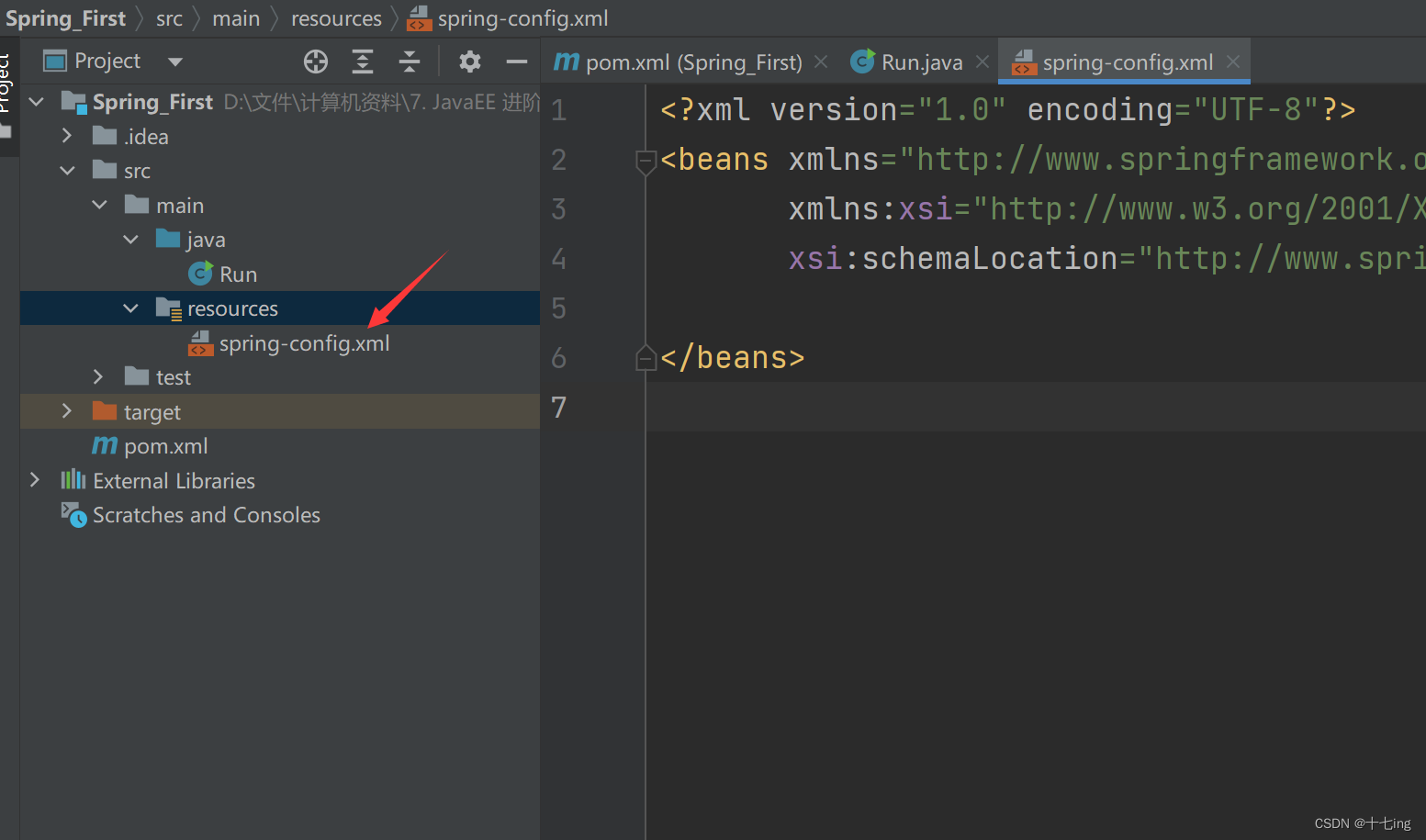Image resolution: width=1426 pixels, height=840 pixels.
Task: Click the main folder icon
Action: (x=137, y=204)
